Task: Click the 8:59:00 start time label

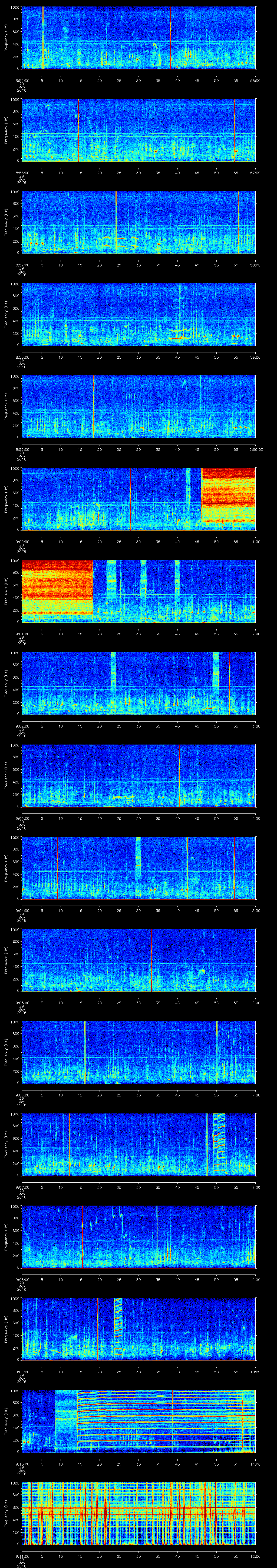Action: click(x=22, y=449)
